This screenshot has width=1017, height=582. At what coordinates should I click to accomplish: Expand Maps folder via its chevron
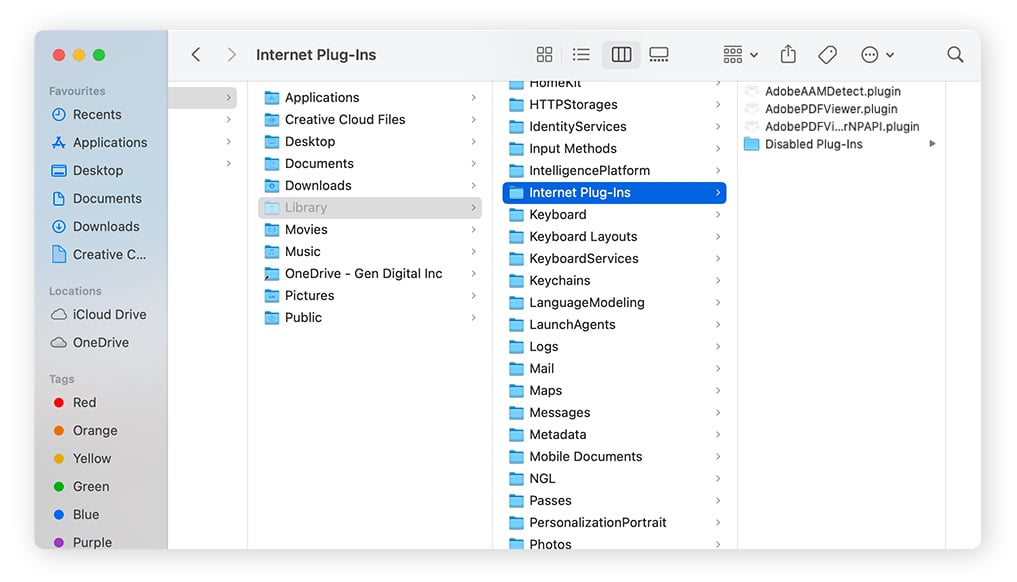pyautogui.click(x=718, y=391)
